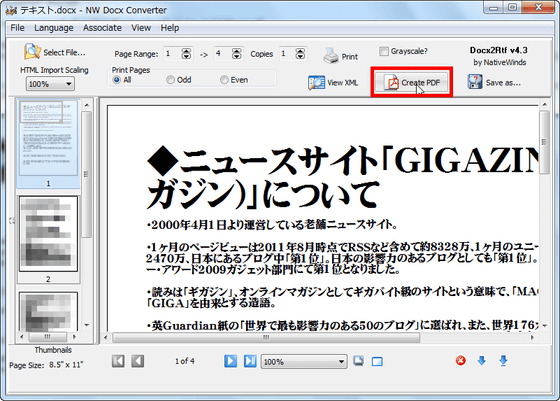
Task: Click Page Range end input field
Action: point(222,54)
